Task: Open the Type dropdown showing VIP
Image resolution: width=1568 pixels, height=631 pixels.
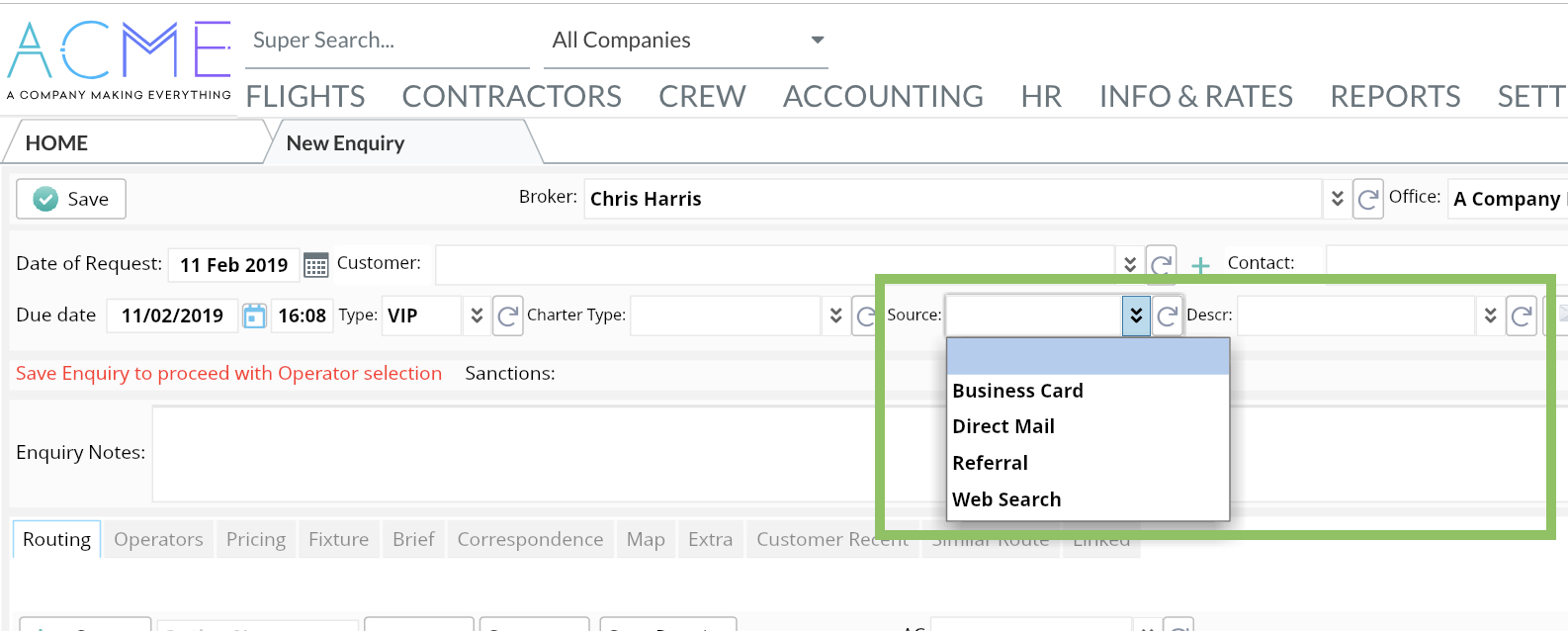Action: coord(477,315)
